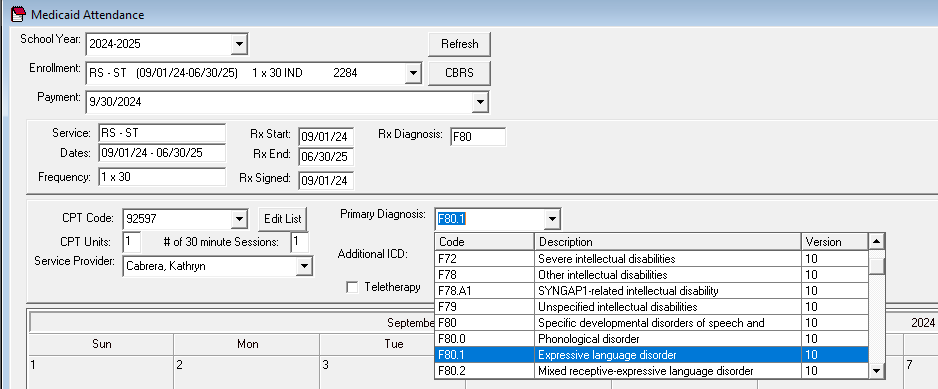
Task: Click the Medicaid Attendance window icon
Action: (19, 14)
